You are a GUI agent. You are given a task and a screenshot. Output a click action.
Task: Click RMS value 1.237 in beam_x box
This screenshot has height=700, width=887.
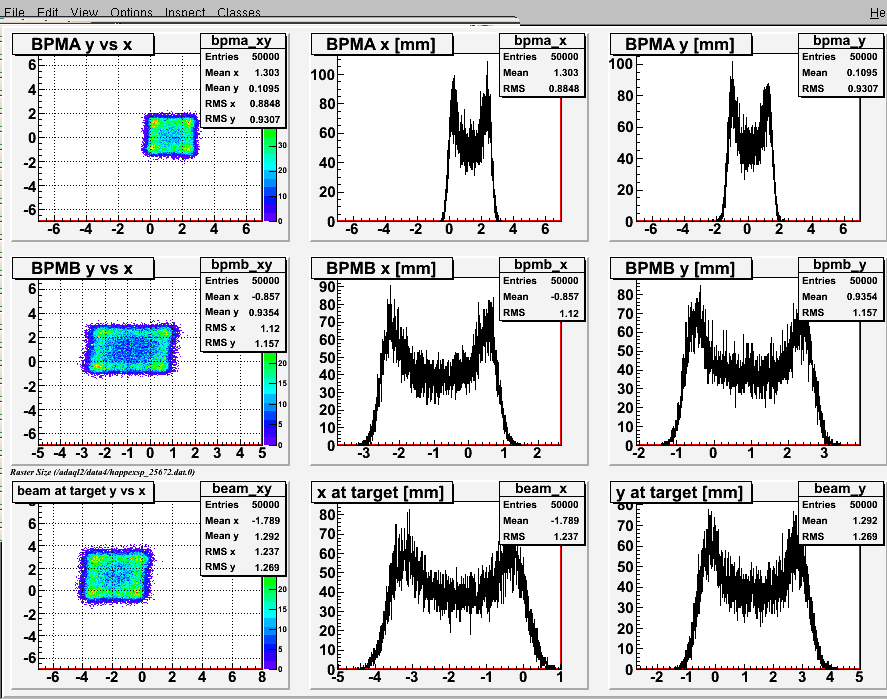pyautogui.click(x=566, y=536)
